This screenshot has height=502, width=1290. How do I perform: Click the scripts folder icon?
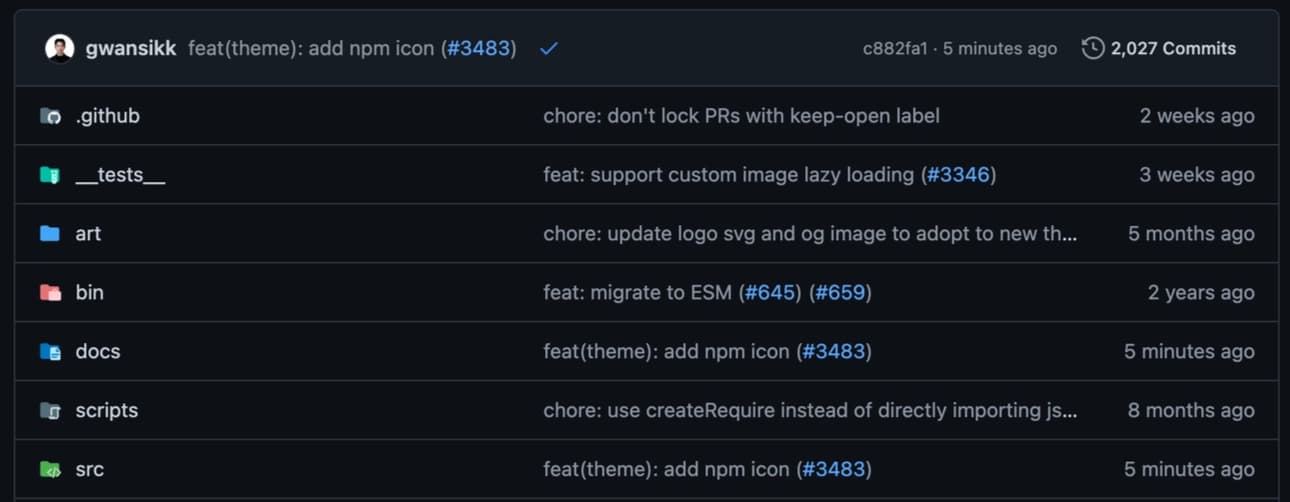50,411
